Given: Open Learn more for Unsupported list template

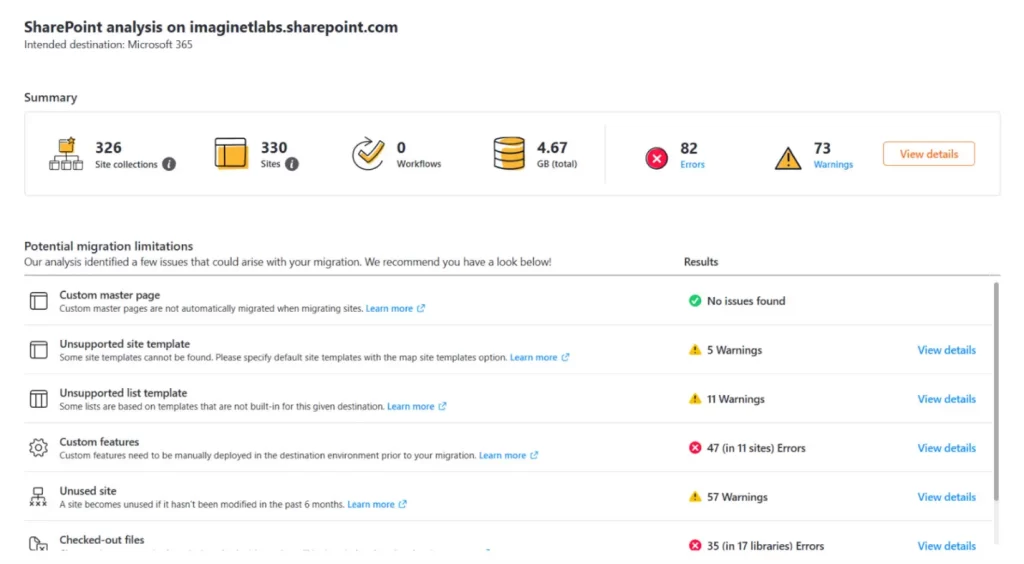Looking at the screenshot, I should pos(411,406).
